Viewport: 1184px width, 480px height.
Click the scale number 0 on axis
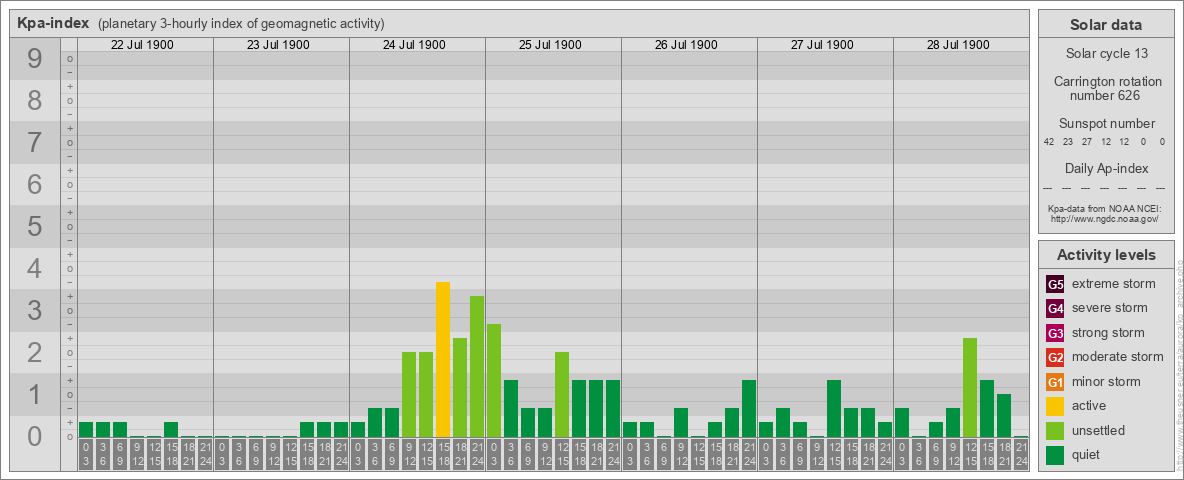pyautogui.click(x=35, y=436)
